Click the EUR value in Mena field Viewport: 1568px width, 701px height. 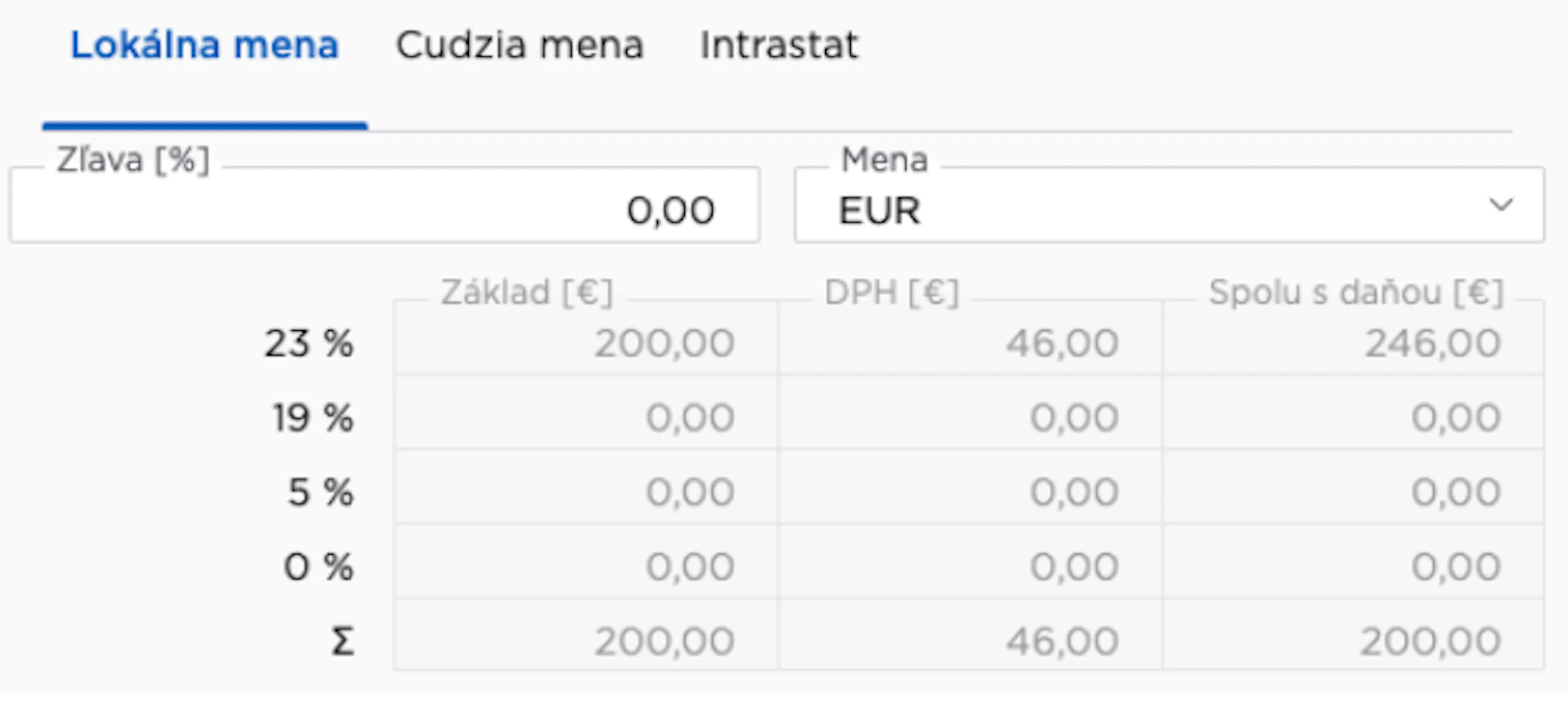point(880,211)
